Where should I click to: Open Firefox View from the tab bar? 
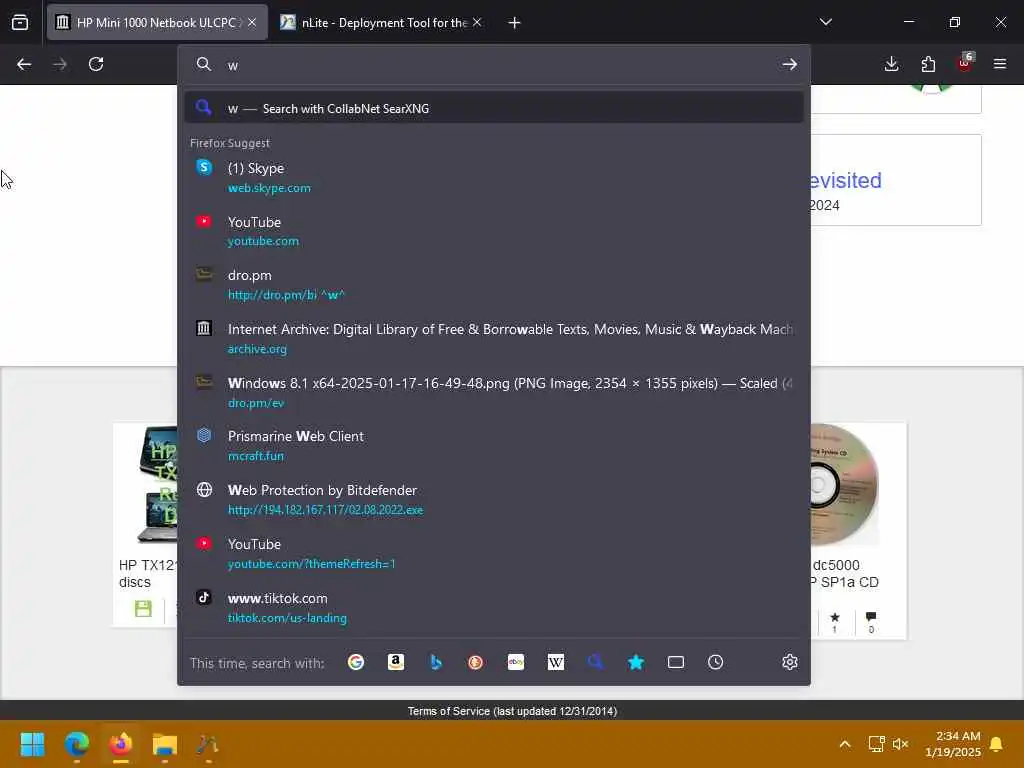[20, 22]
